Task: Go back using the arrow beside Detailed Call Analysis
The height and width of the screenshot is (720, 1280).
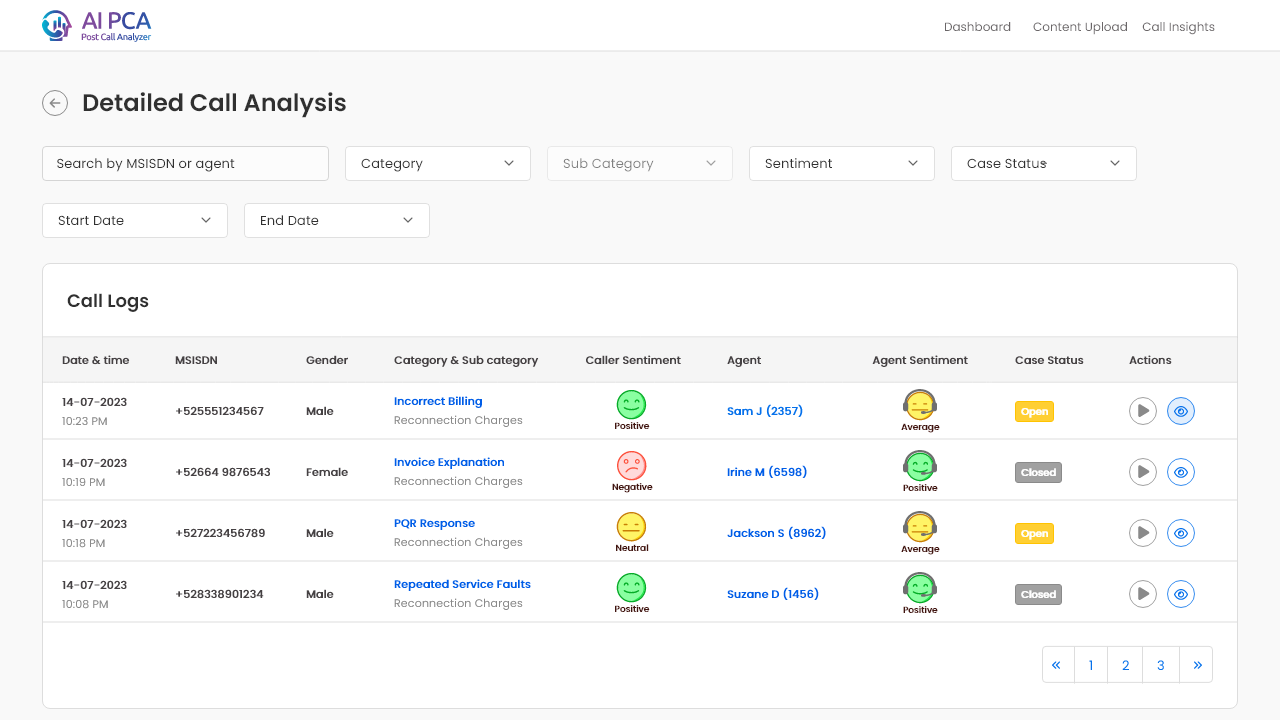Action: click(55, 103)
